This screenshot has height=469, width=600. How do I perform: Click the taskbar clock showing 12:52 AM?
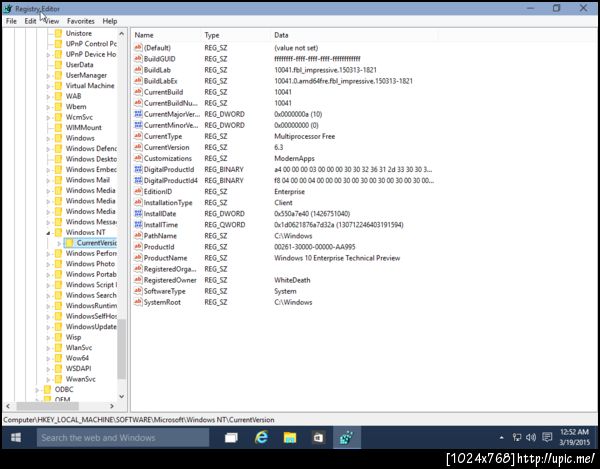(x=574, y=437)
